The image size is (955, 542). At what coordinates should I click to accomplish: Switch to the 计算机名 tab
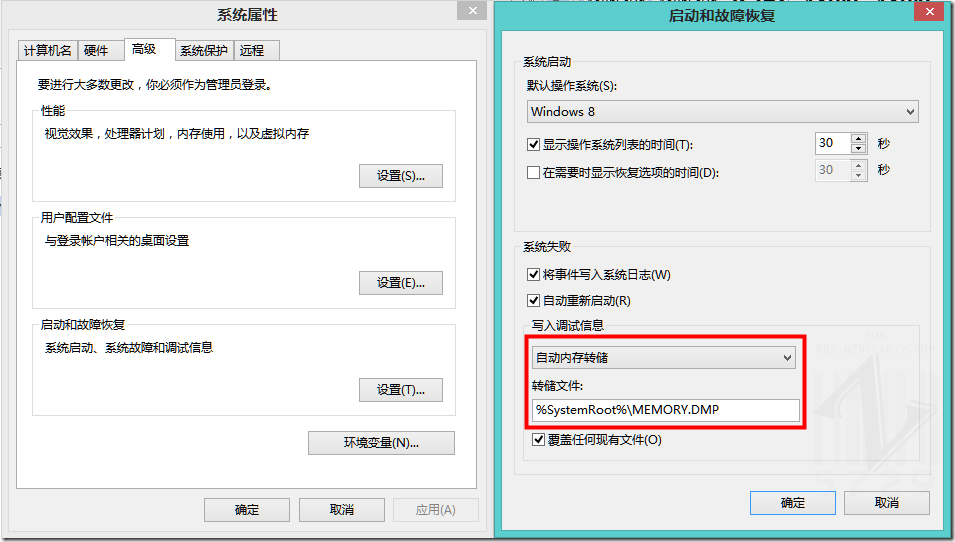pyautogui.click(x=47, y=51)
